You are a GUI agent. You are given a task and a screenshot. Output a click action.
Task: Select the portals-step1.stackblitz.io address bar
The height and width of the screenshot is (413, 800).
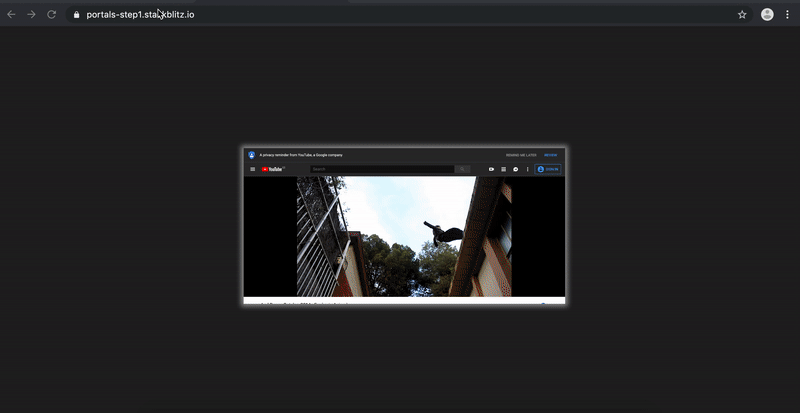coord(408,14)
